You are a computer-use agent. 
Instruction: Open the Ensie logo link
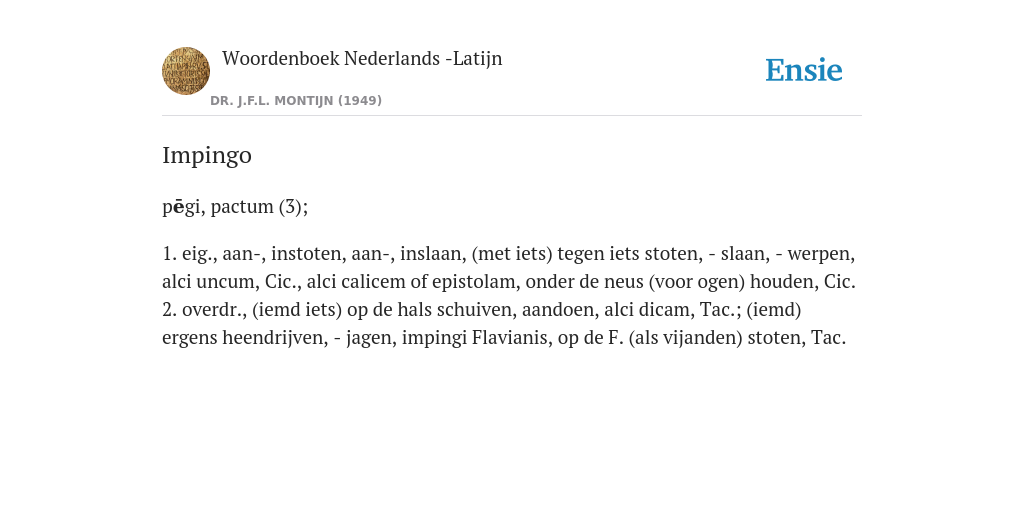804,71
